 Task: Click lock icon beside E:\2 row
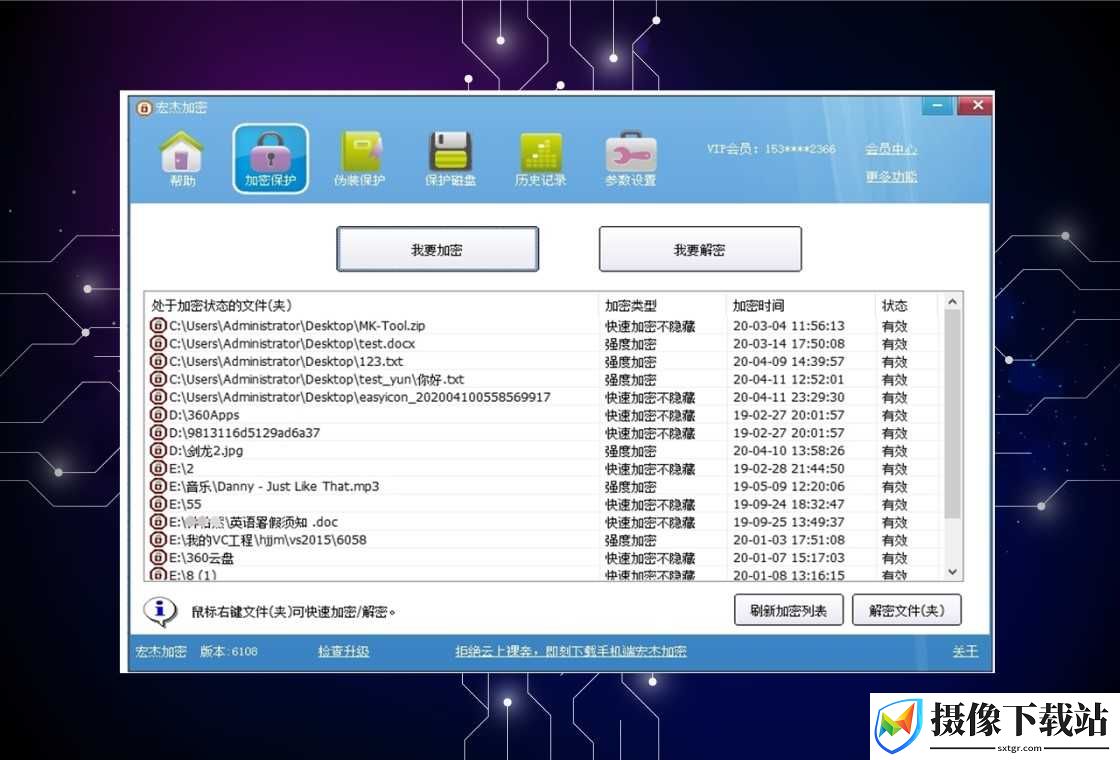click(x=158, y=469)
